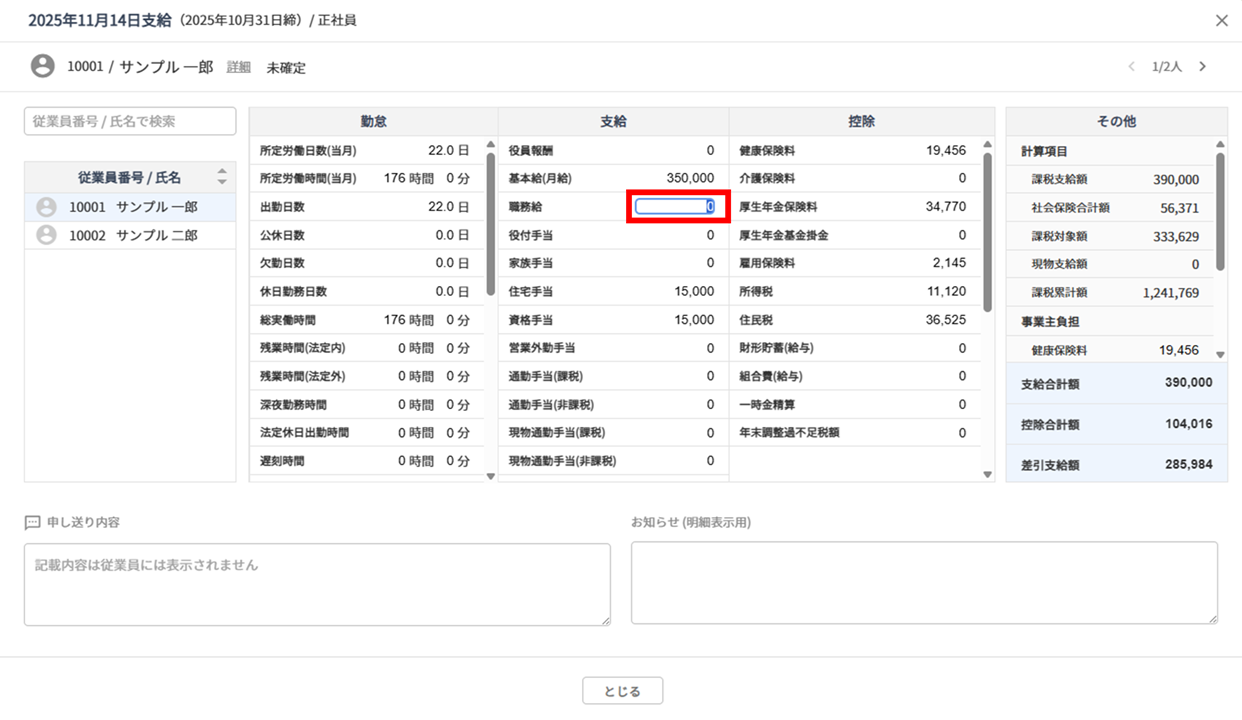Click the お知らせ (明細表示用) text area

[x=924, y=583]
